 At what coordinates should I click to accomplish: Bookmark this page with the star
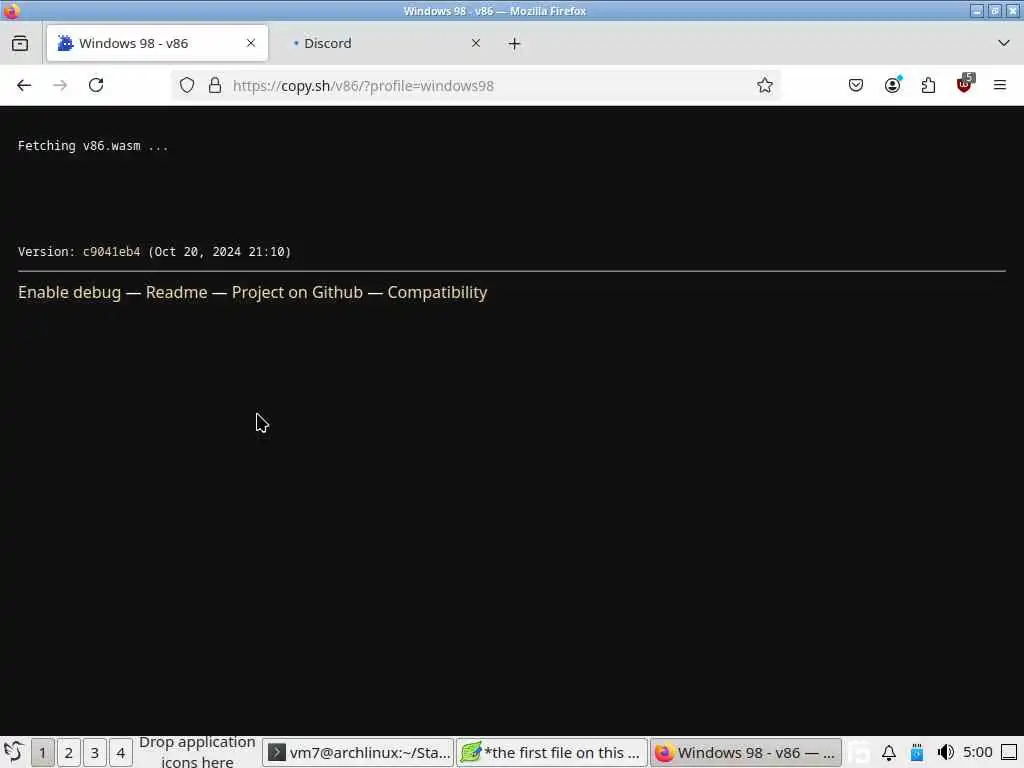(x=765, y=86)
